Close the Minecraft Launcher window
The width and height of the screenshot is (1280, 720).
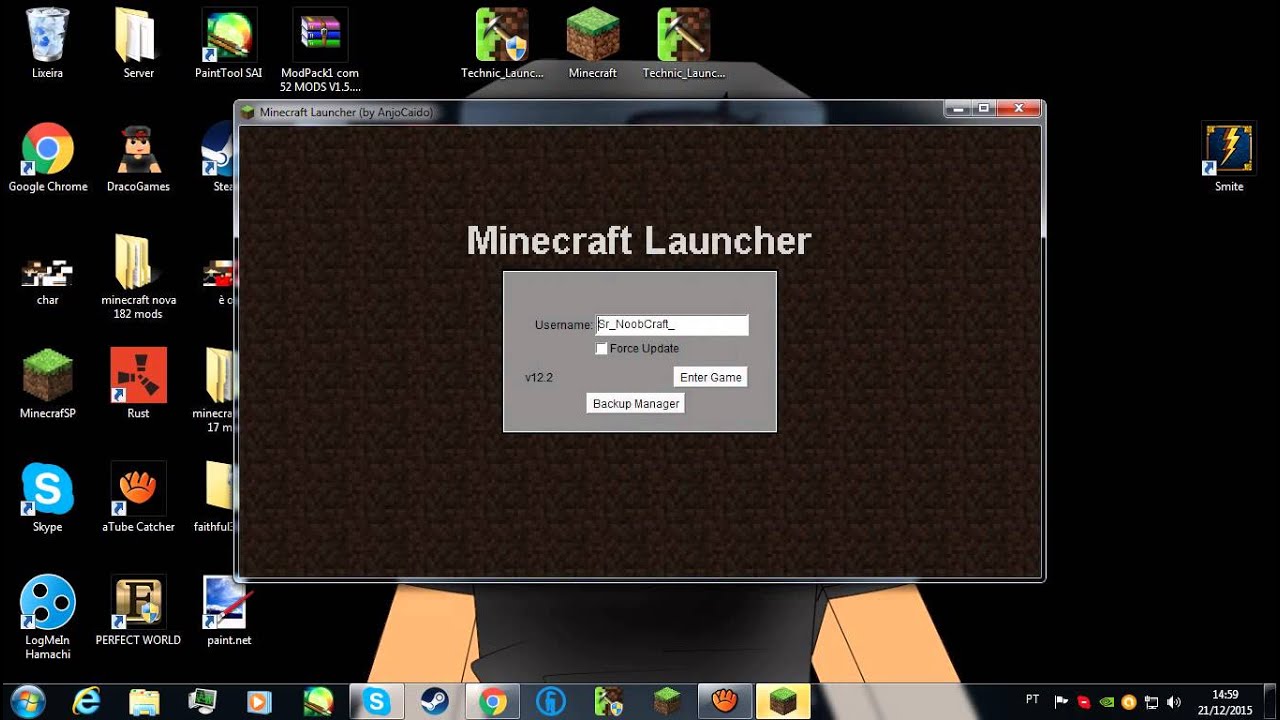1019,108
